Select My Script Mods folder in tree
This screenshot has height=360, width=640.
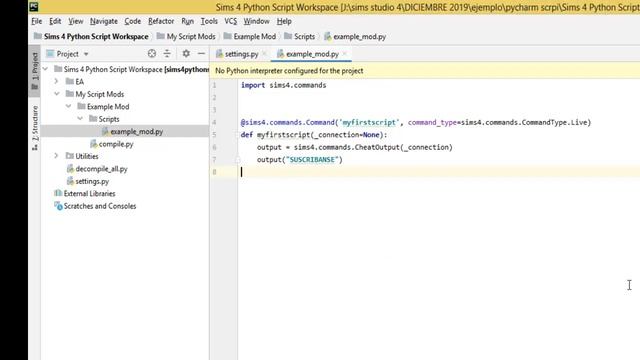click(95, 94)
